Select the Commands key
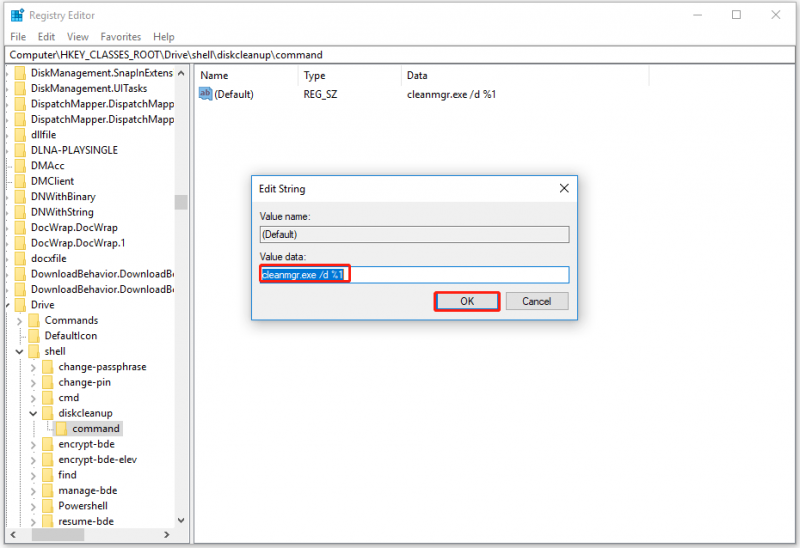 point(71,320)
